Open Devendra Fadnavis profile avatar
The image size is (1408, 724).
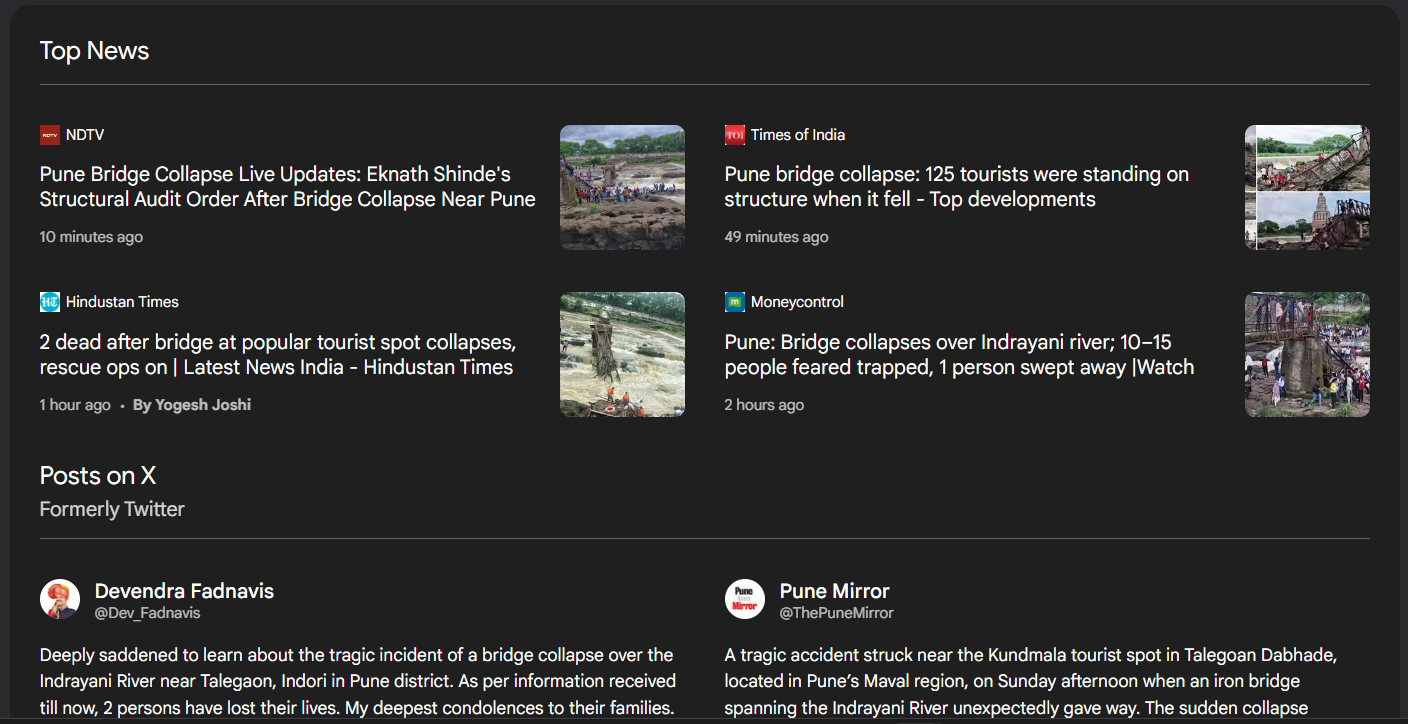(x=60, y=599)
